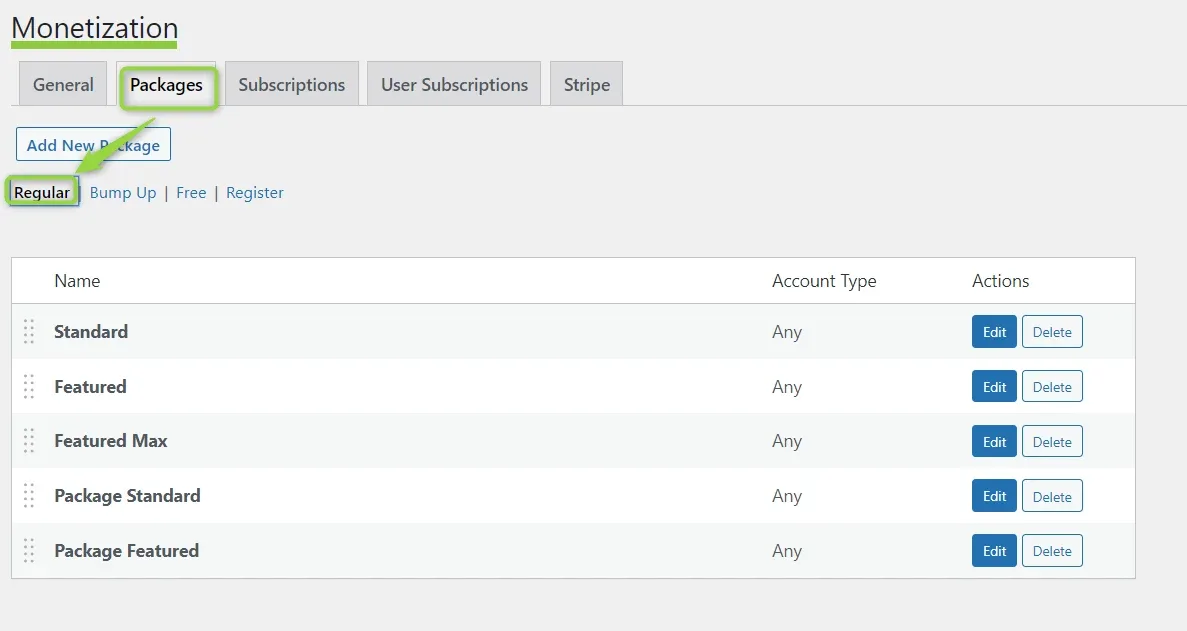Delete the Featured package
This screenshot has height=631, width=1187.
coord(1052,387)
